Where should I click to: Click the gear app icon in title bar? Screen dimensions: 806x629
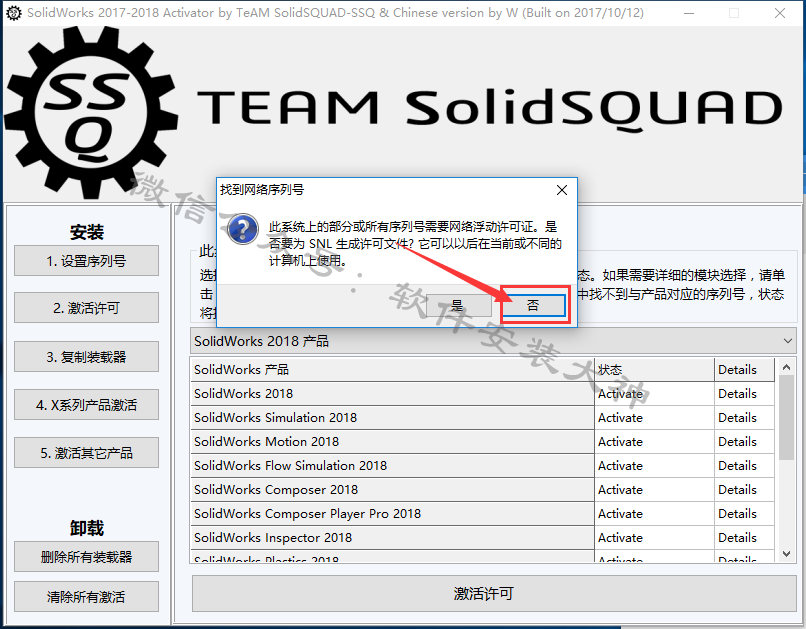pos(14,13)
